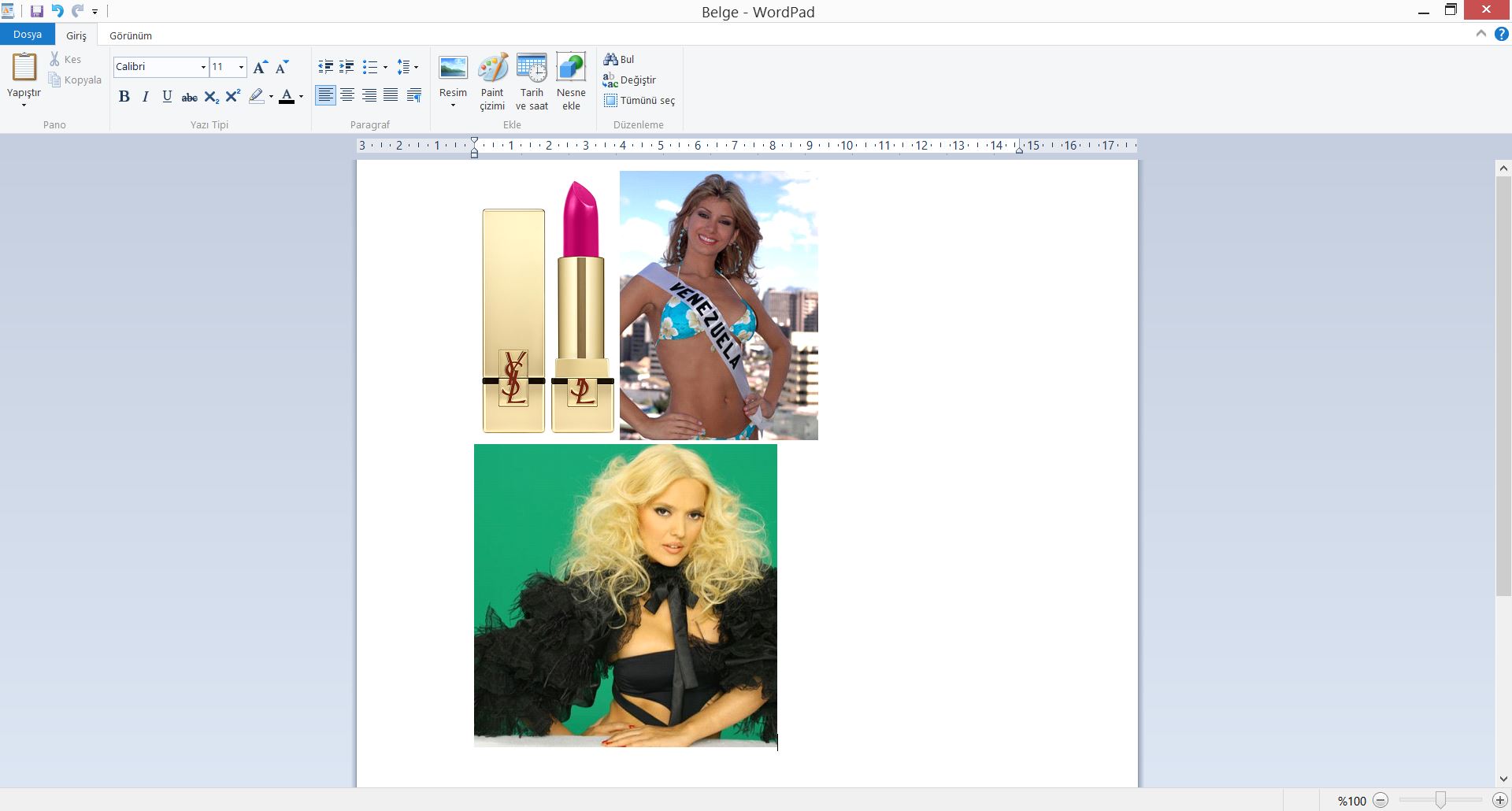Image resolution: width=1512 pixels, height=811 pixels.
Task: Switch to the Giriş tab
Action: 76,35
